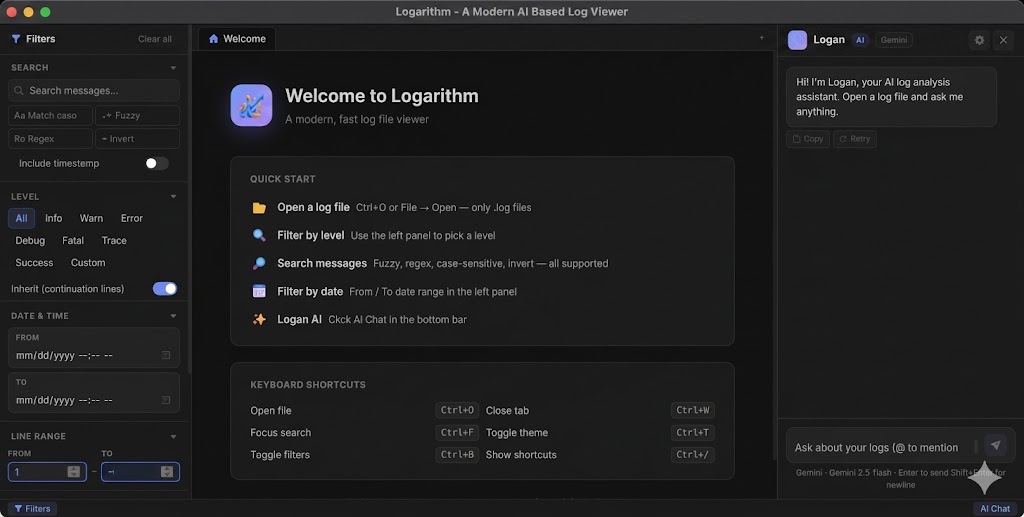The image size is (1024, 517).
Task: Collapse the LEVEL section
Action: 173,196
